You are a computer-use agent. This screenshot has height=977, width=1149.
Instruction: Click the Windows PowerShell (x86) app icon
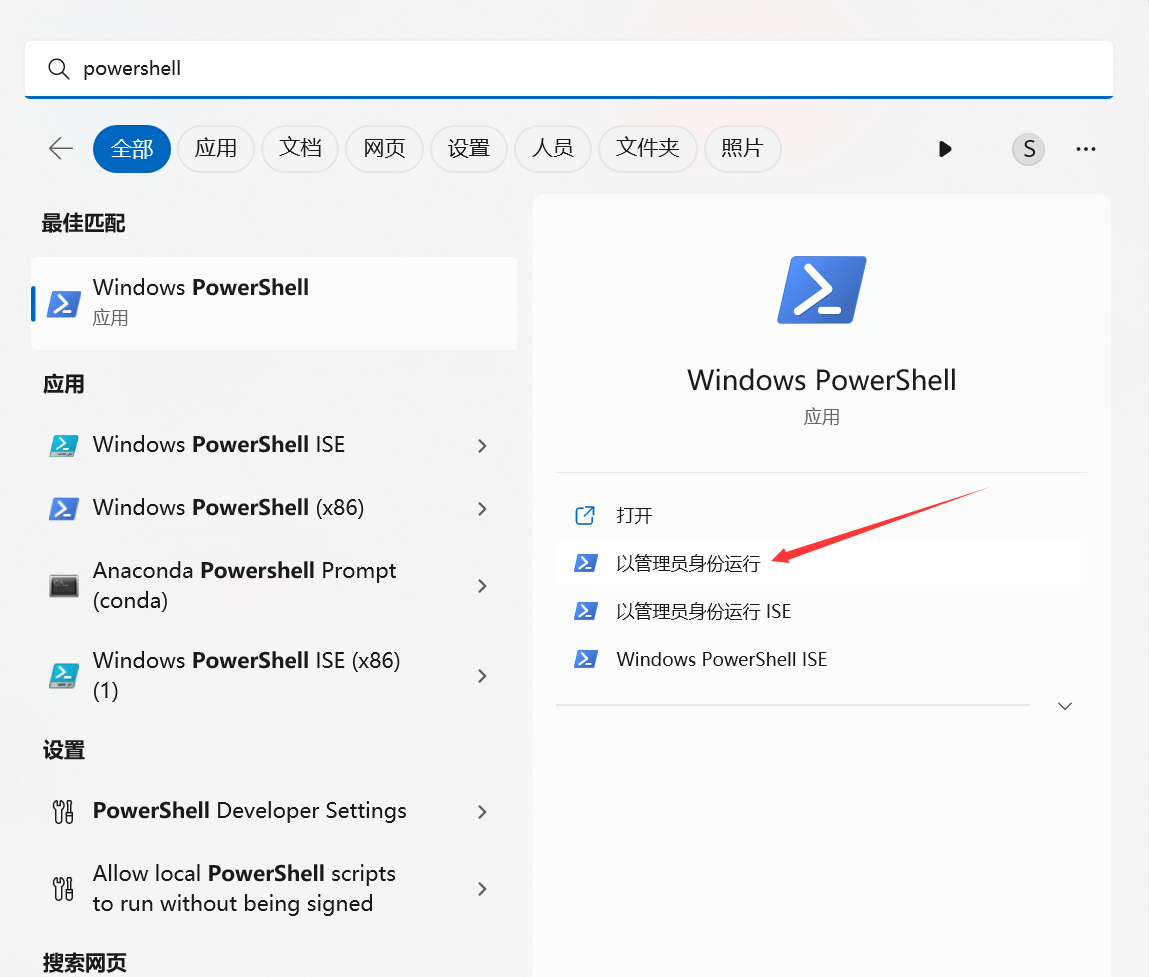[64, 509]
